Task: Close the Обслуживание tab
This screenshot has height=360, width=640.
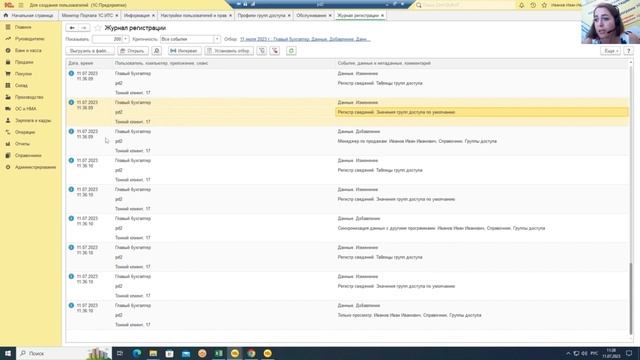Action: tap(330, 16)
